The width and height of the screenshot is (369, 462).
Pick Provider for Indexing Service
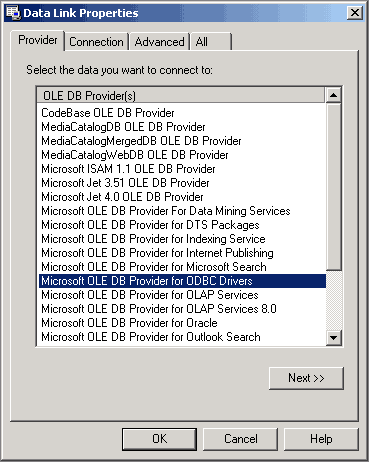[x=182, y=239]
